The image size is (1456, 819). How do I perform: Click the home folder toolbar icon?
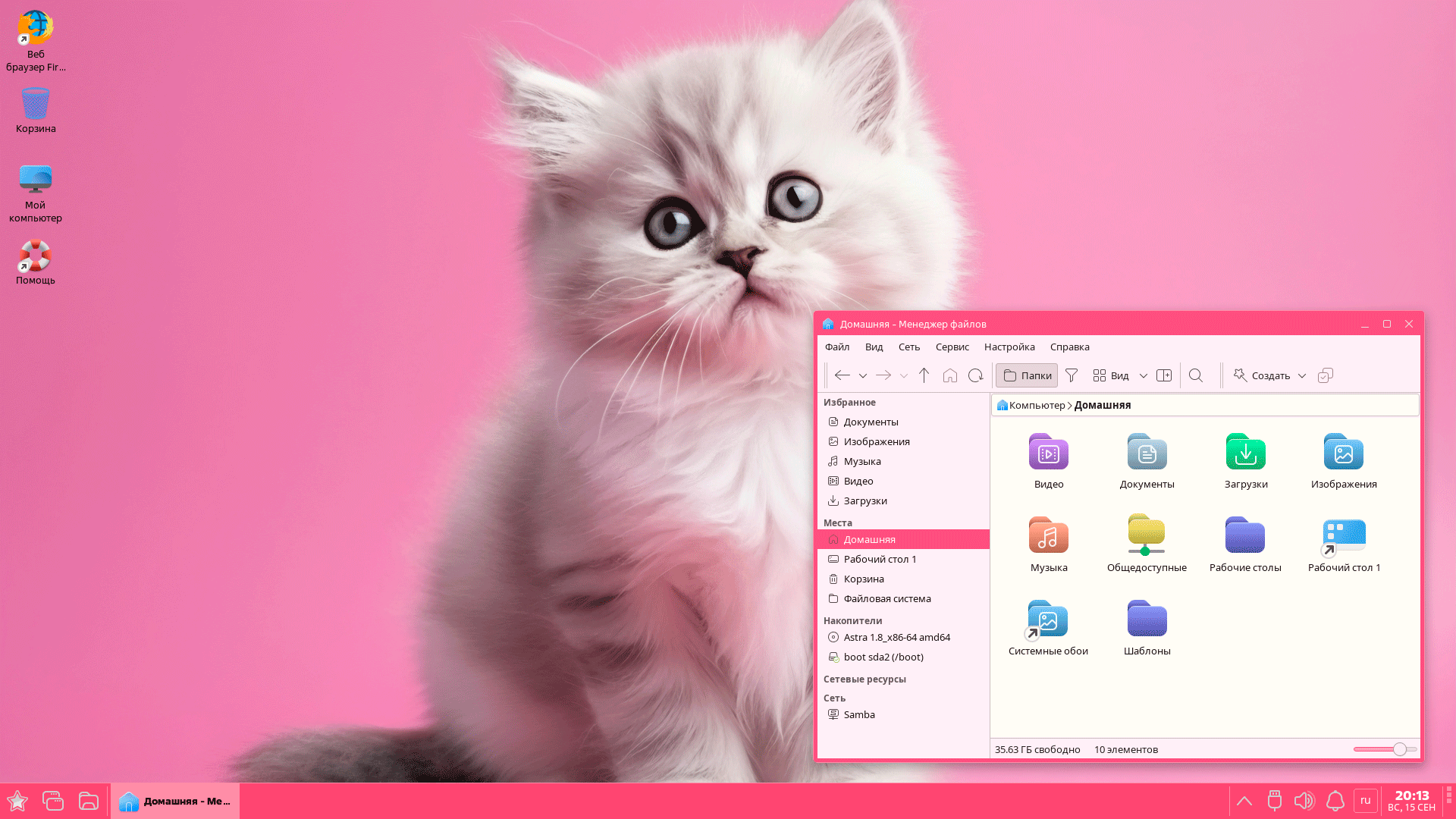pyautogui.click(x=950, y=375)
